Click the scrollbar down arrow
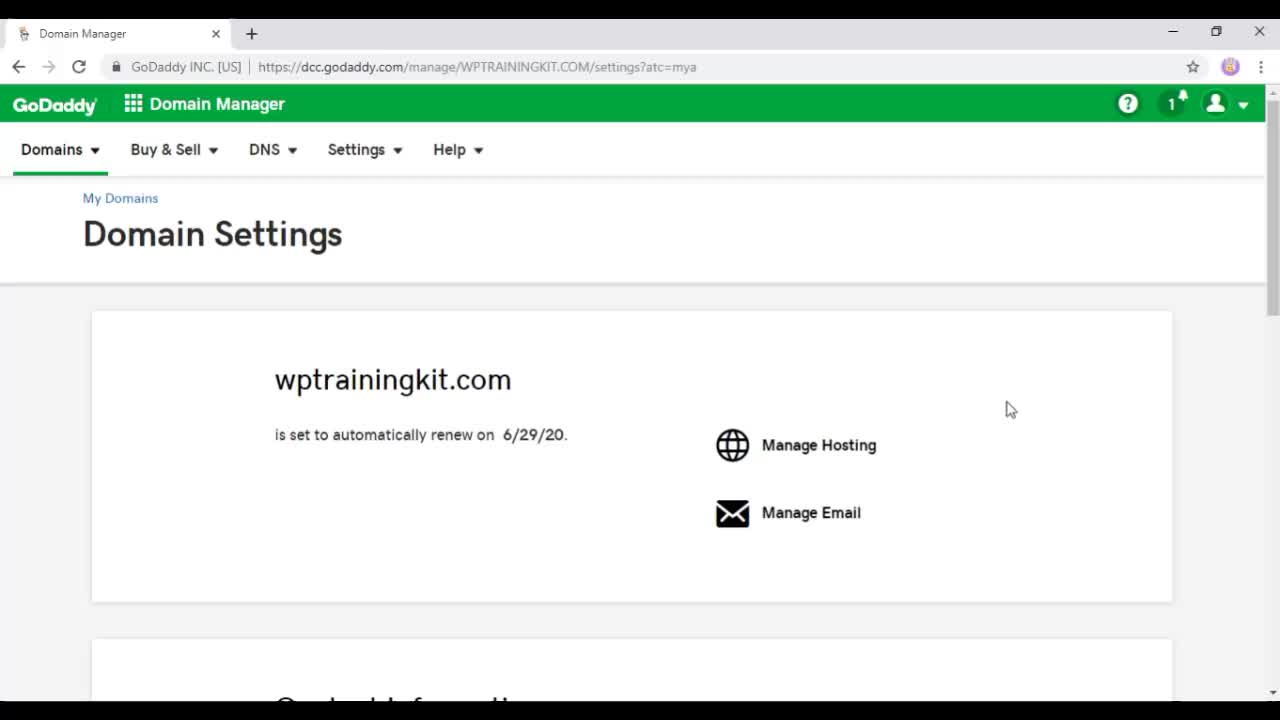The height and width of the screenshot is (720, 1280). tap(1272, 692)
